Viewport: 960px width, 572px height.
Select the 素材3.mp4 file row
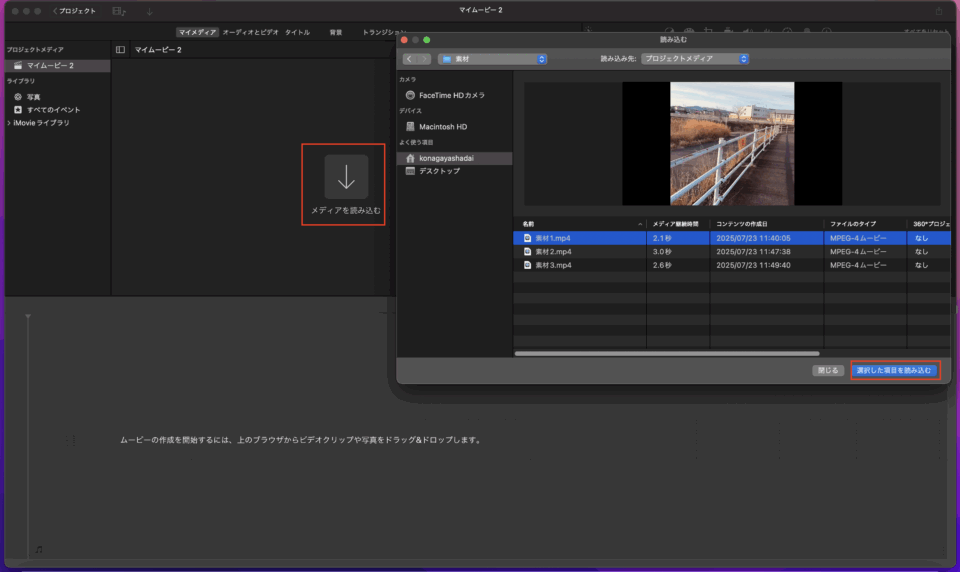(x=732, y=265)
